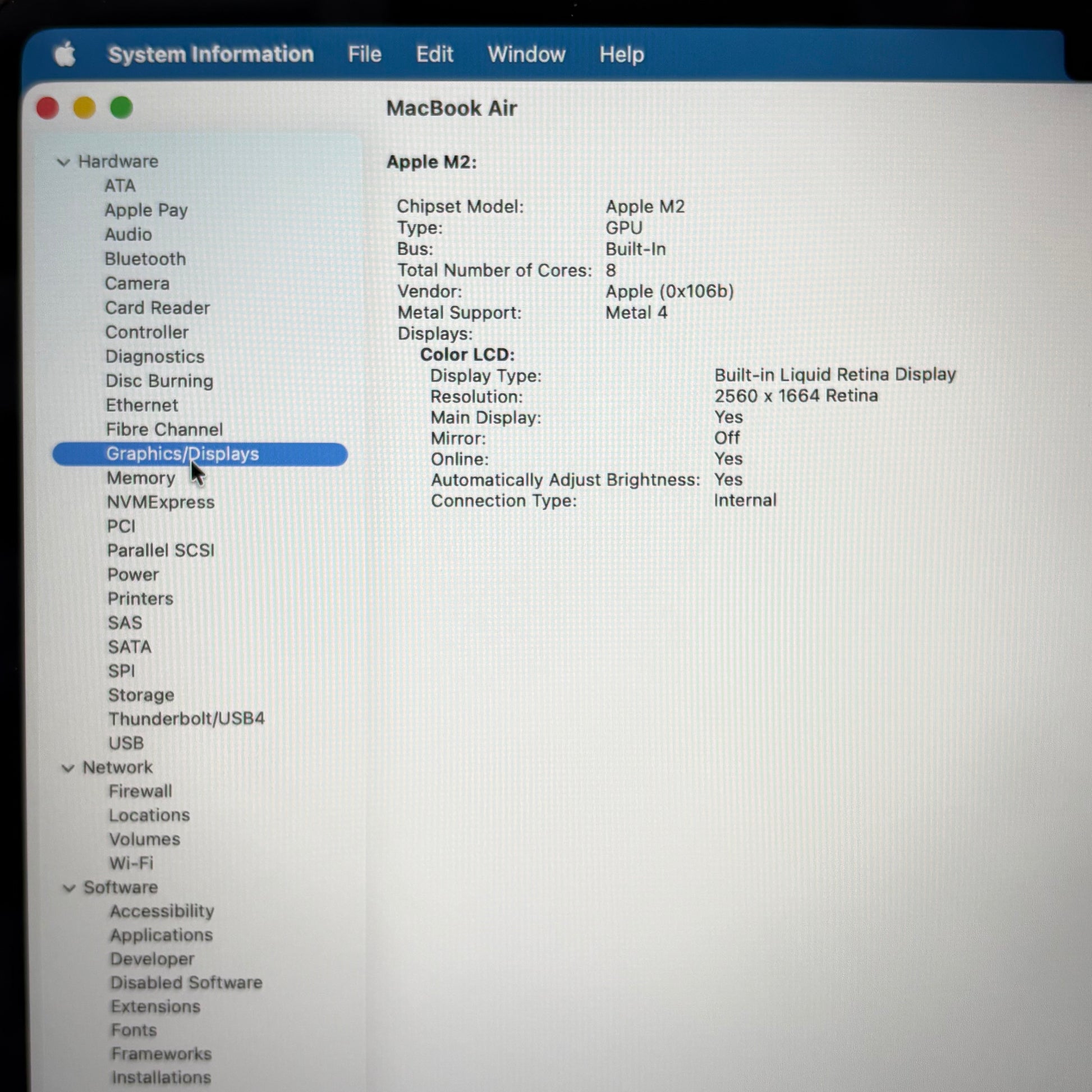The width and height of the screenshot is (1092, 1092).
Task: Click the green zoom window button
Action: pos(121,107)
